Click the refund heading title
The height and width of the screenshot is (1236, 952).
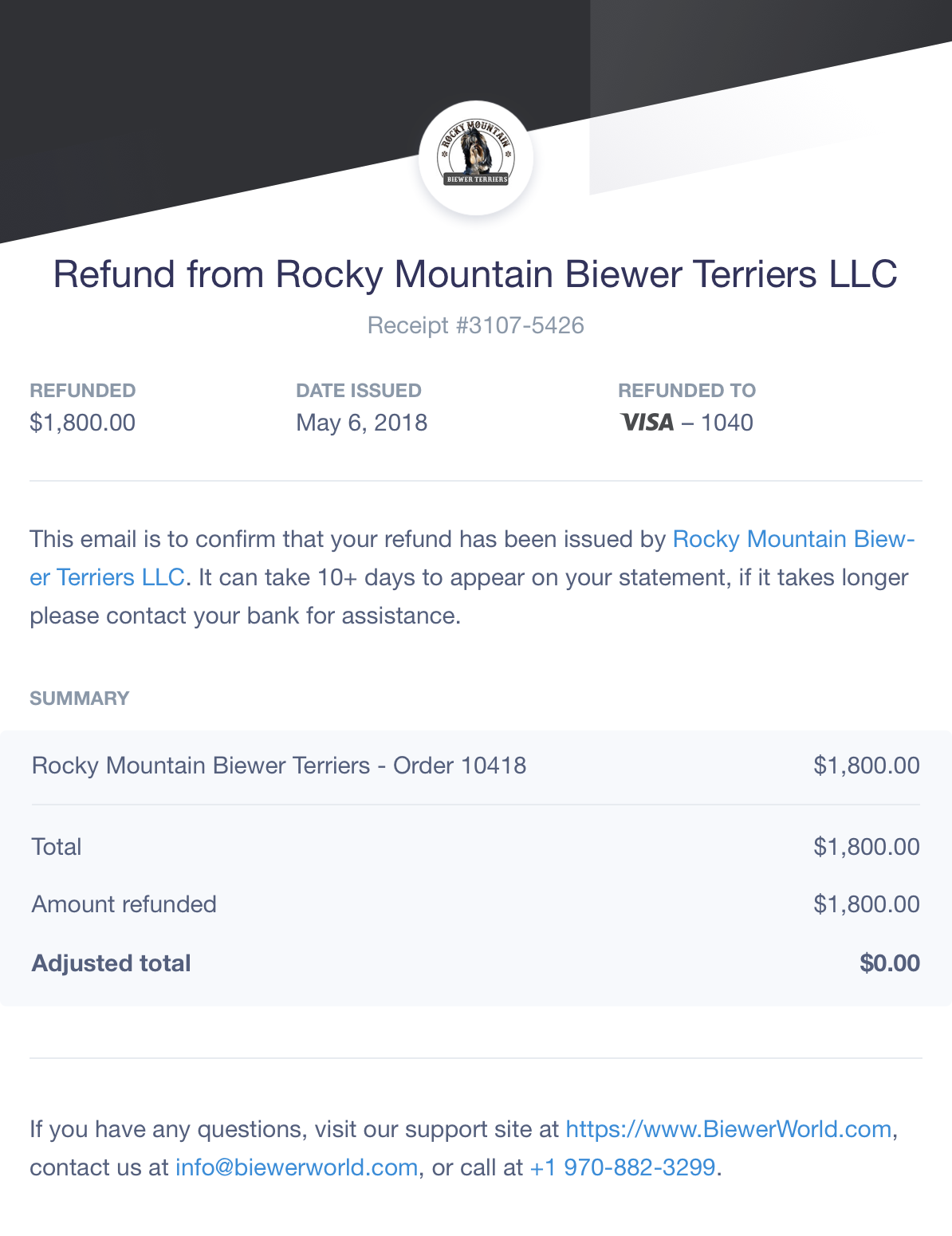(x=476, y=274)
